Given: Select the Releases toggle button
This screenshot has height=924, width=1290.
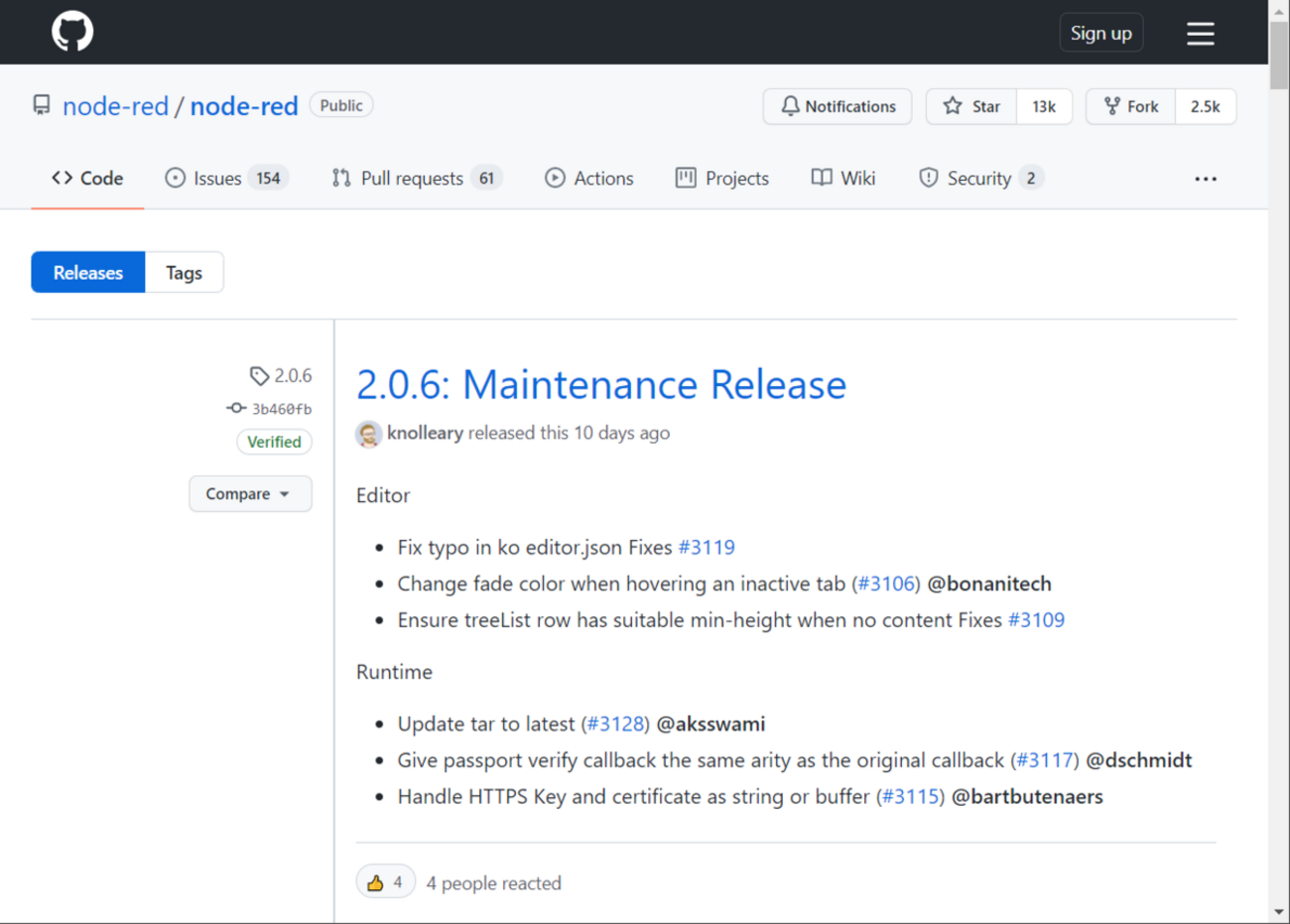Looking at the screenshot, I should (88, 273).
